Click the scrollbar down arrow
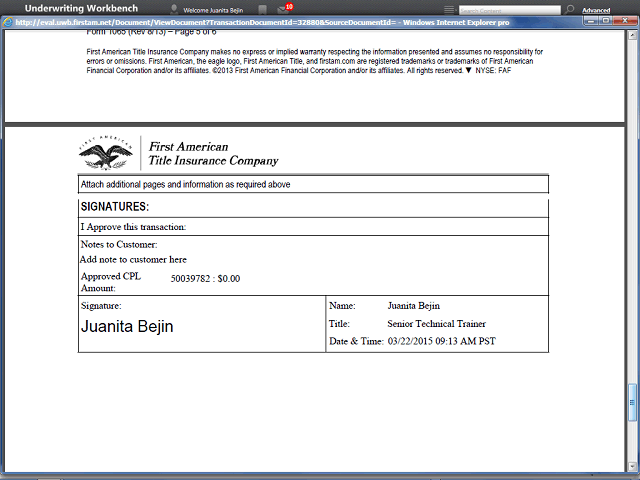The height and width of the screenshot is (480, 640). point(632,466)
